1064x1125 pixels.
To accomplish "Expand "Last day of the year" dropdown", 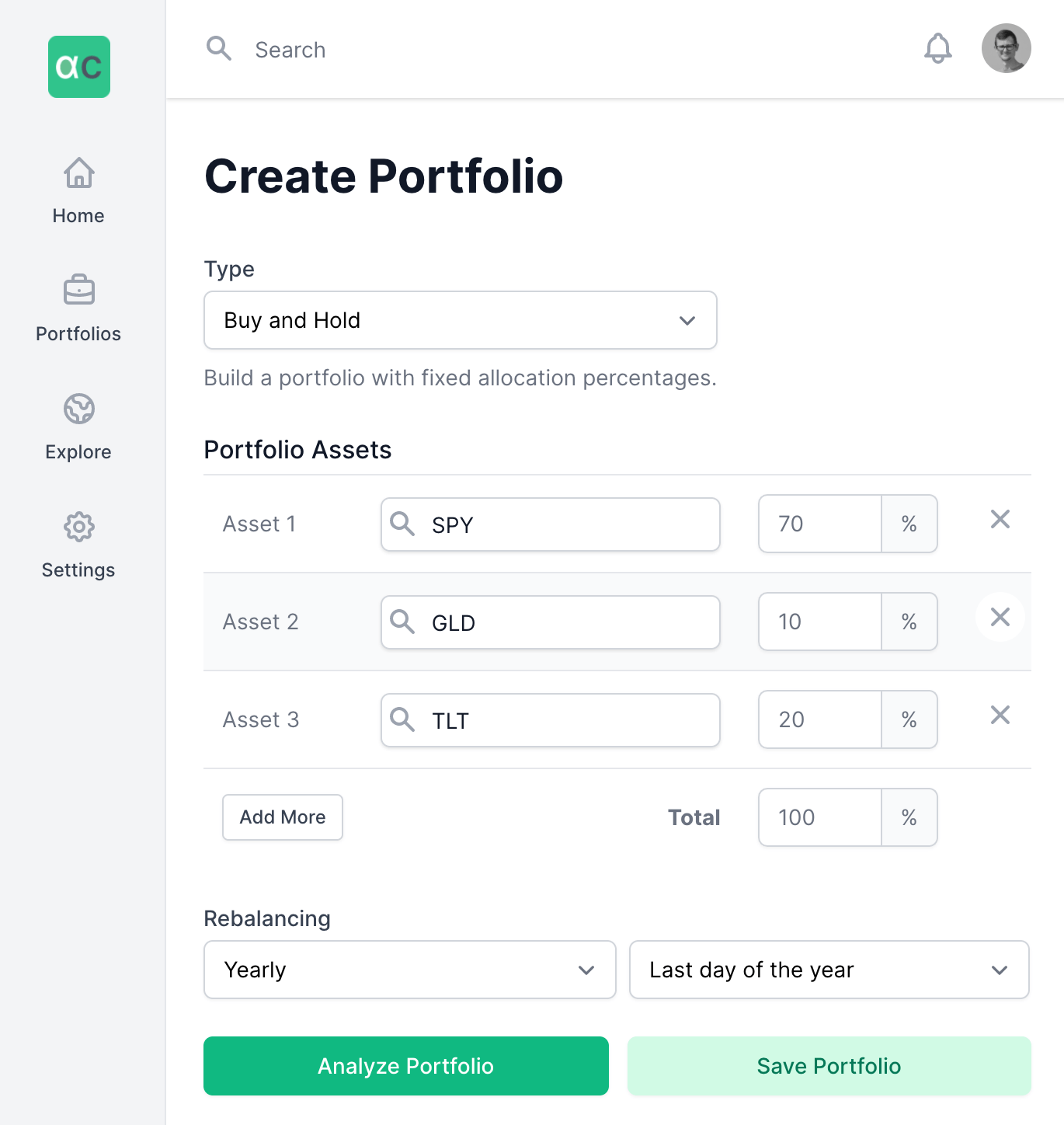I will click(x=829, y=970).
